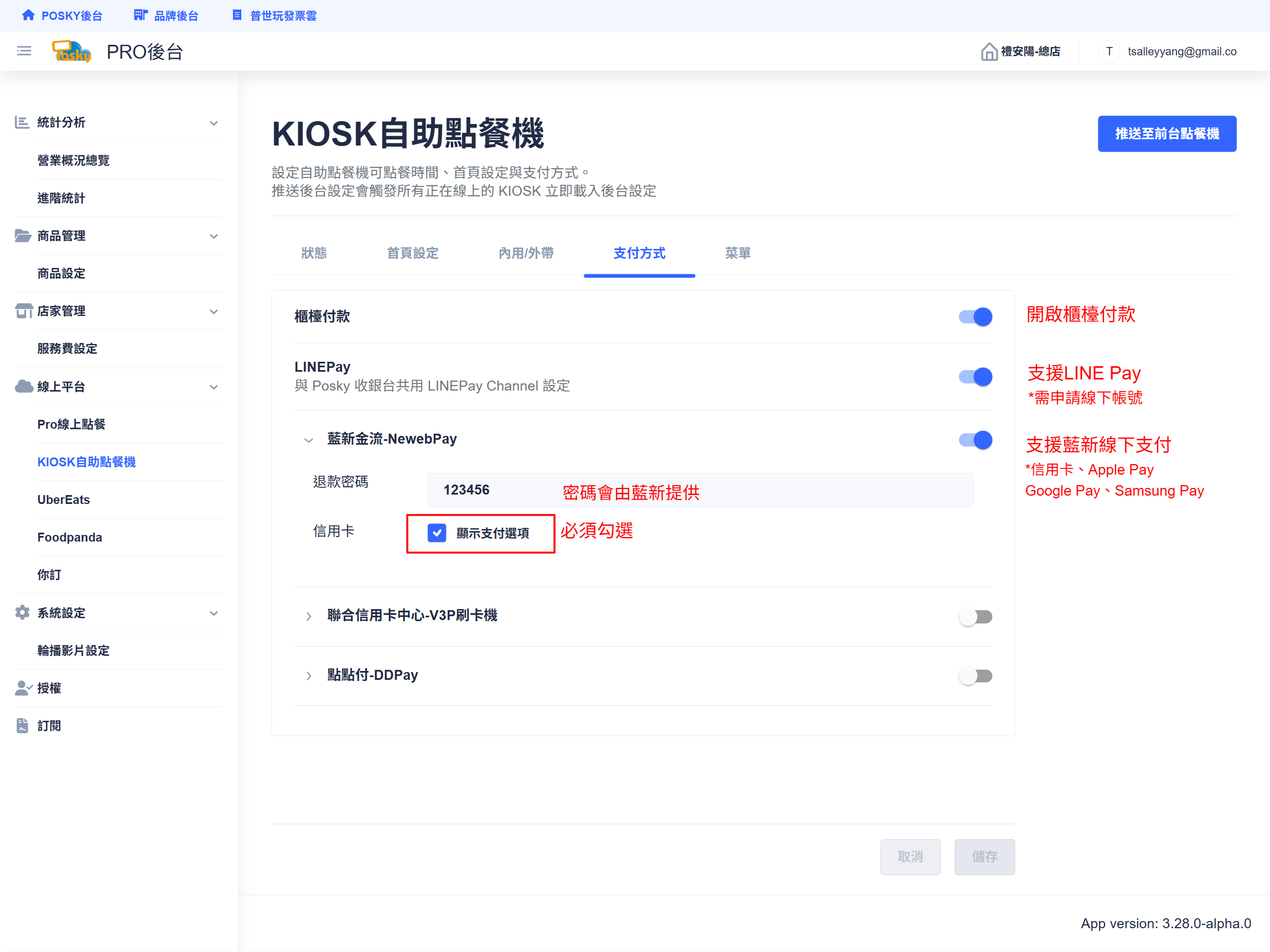Collapse the 線上平台 section chevron
The image size is (1270, 952).
click(x=214, y=387)
